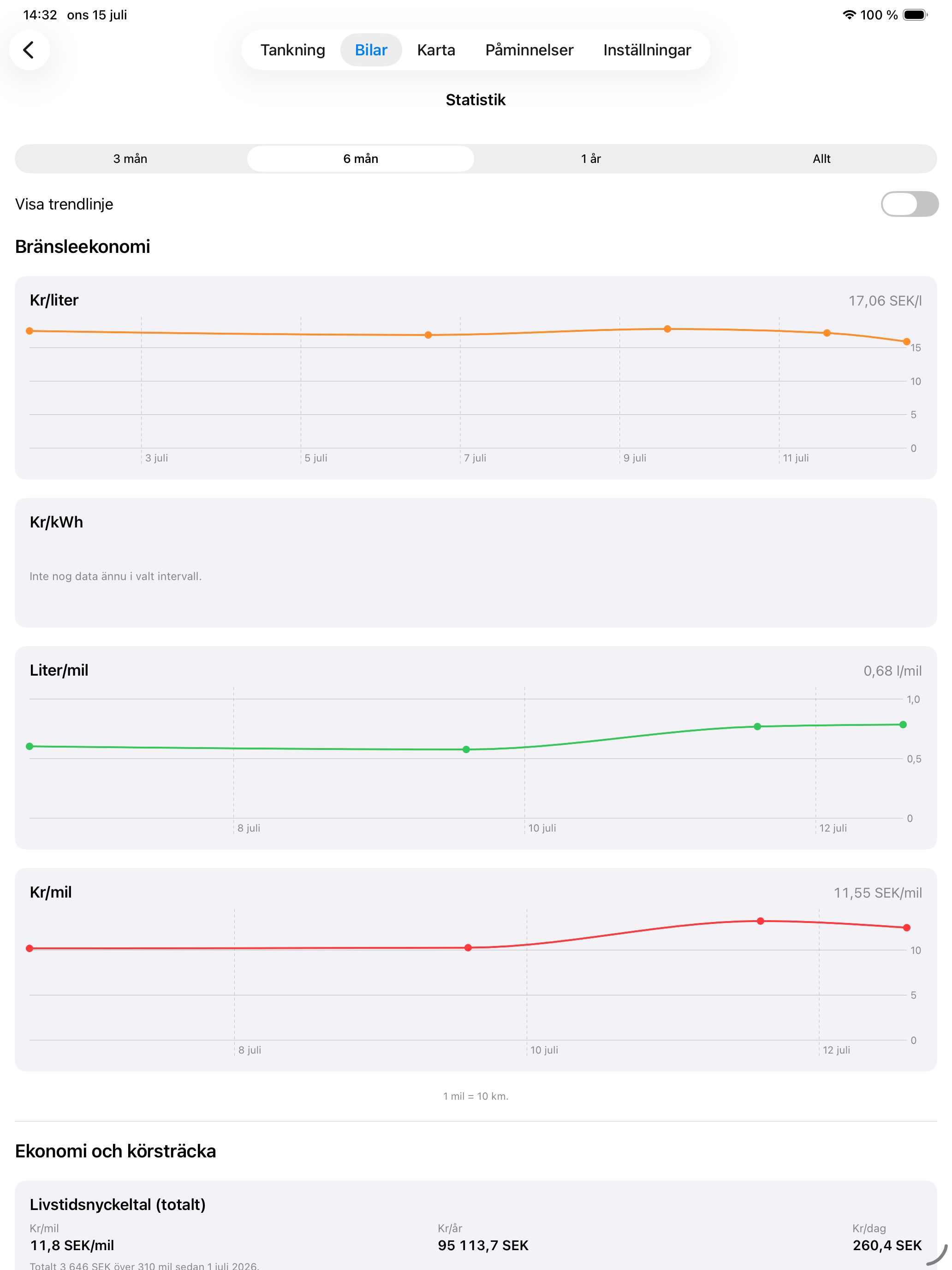Click the last orange Kr/liter data point
This screenshot has height=1270, width=952.
[906, 341]
